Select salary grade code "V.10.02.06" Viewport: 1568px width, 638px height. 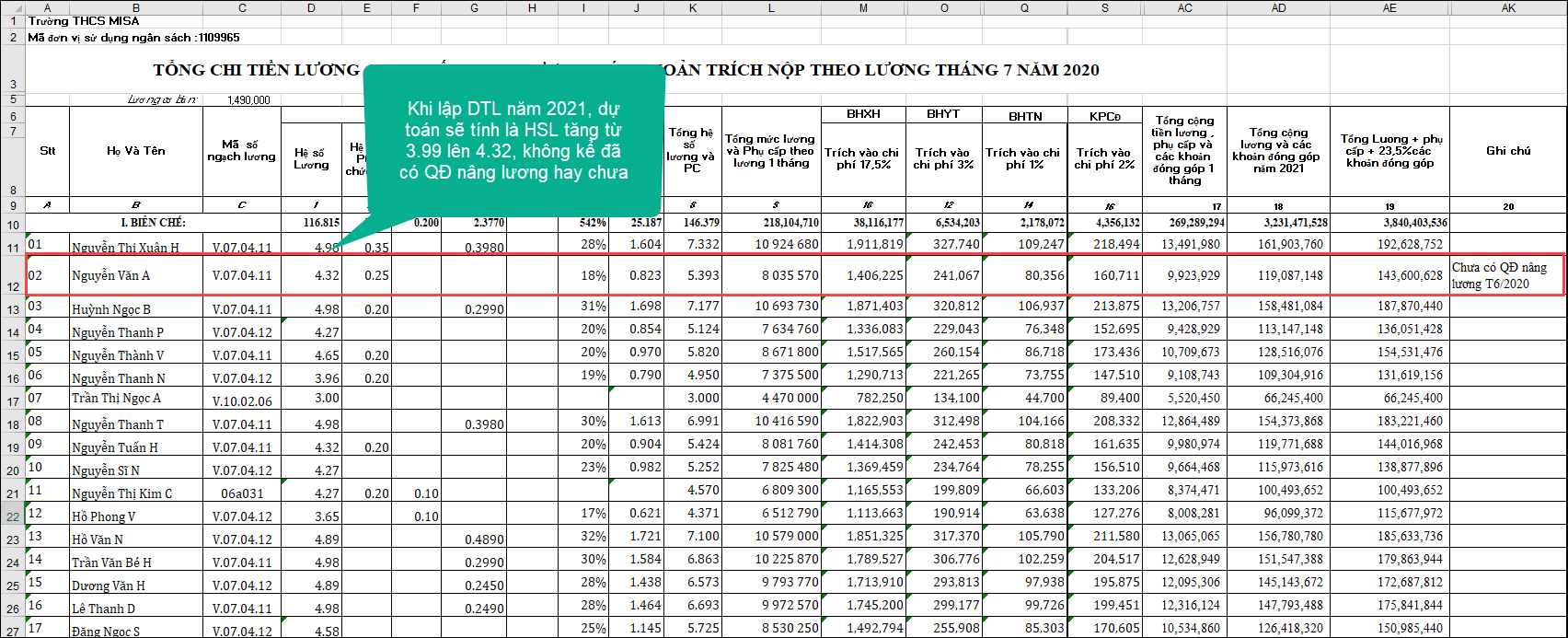(x=242, y=399)
